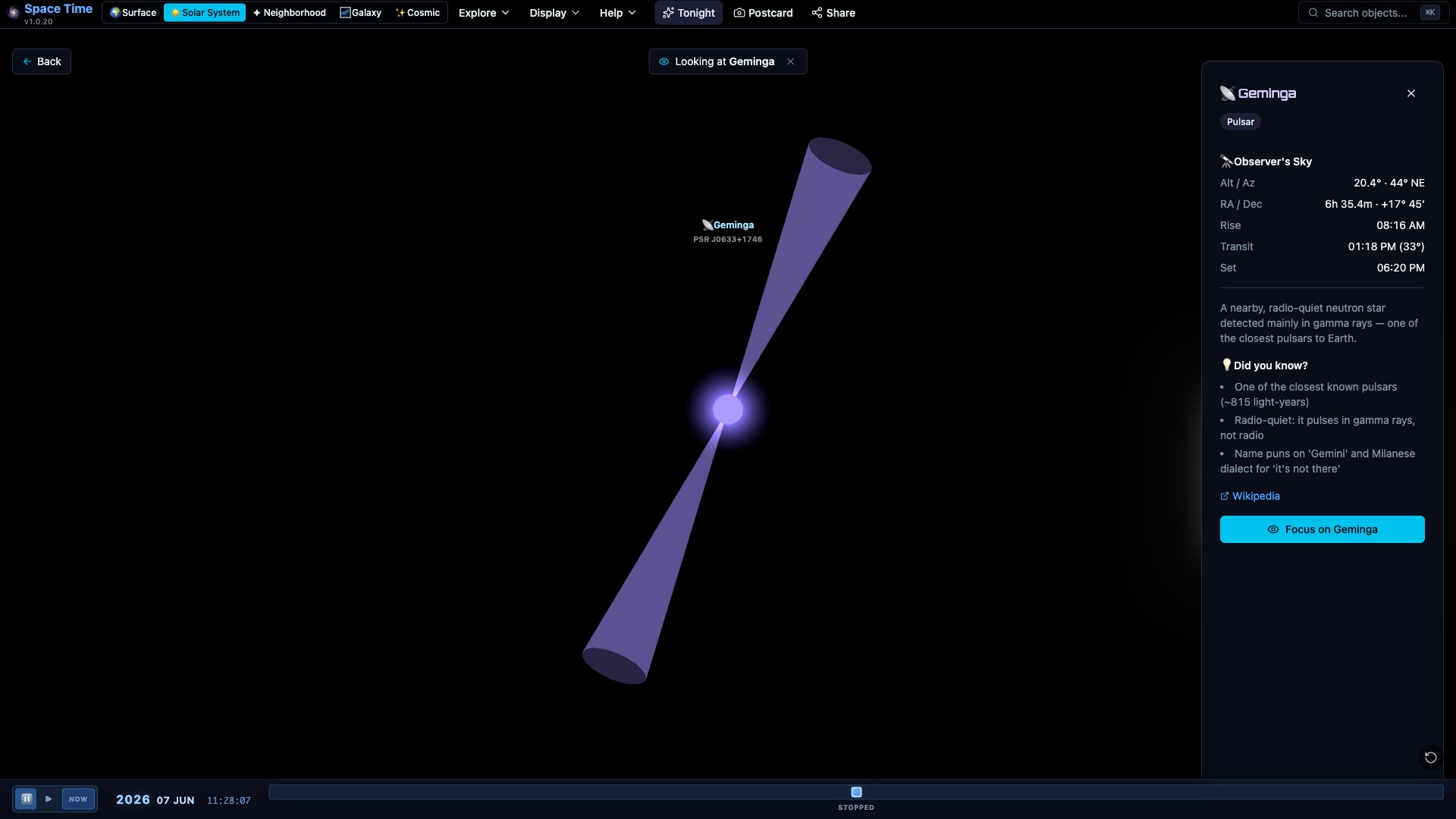The height and width of the screenshot is (819, 1456).
Task: Switch to Surface view
Action: click(133, 13)
